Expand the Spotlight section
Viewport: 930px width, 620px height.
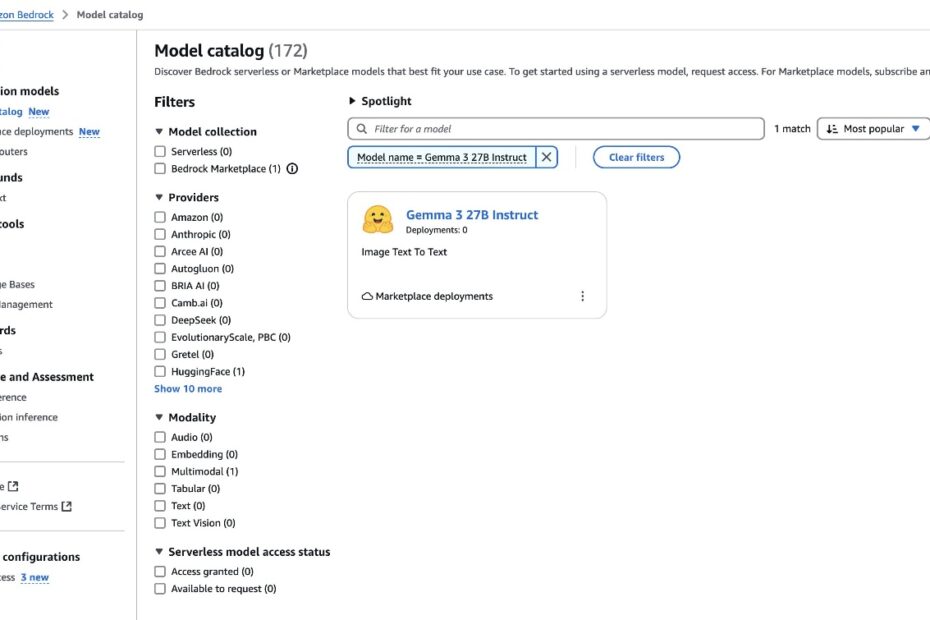pyautogui.click(x=352, y=101)
